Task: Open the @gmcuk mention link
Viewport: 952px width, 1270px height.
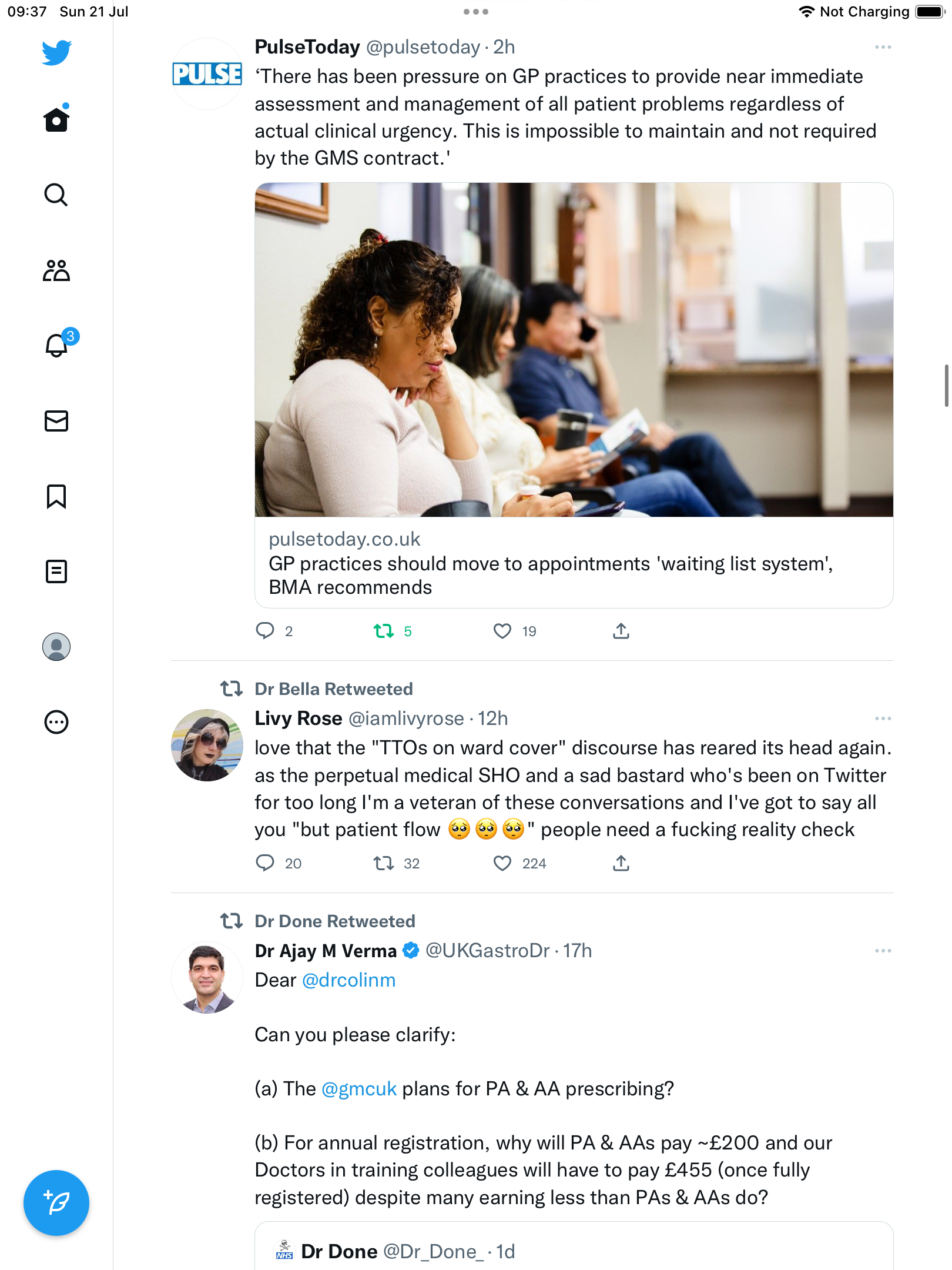Action: point(359,1089)
